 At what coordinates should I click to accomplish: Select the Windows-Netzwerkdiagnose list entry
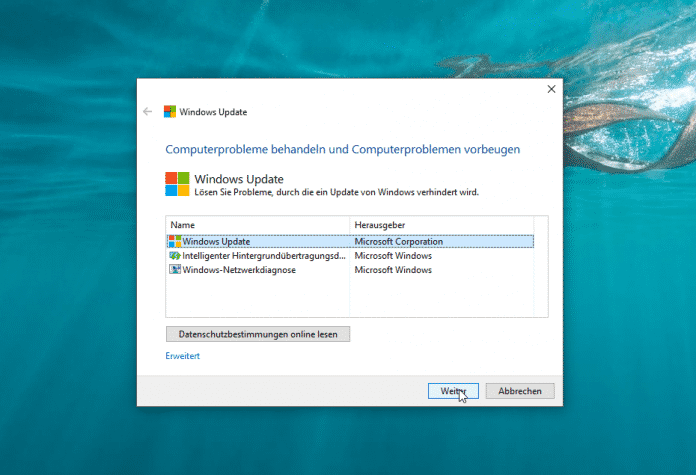238,269
